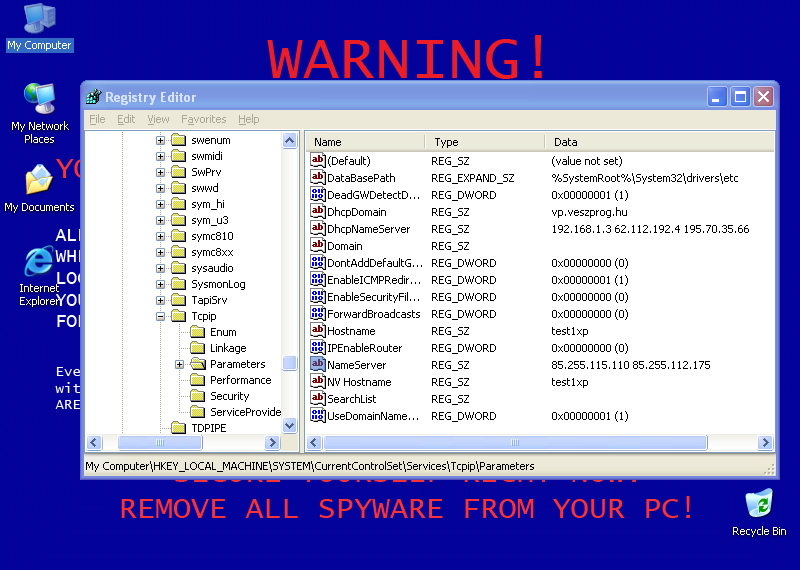Launch Internet Explorer from the desktop
800x570 pixels.
[x=39, y=276]
